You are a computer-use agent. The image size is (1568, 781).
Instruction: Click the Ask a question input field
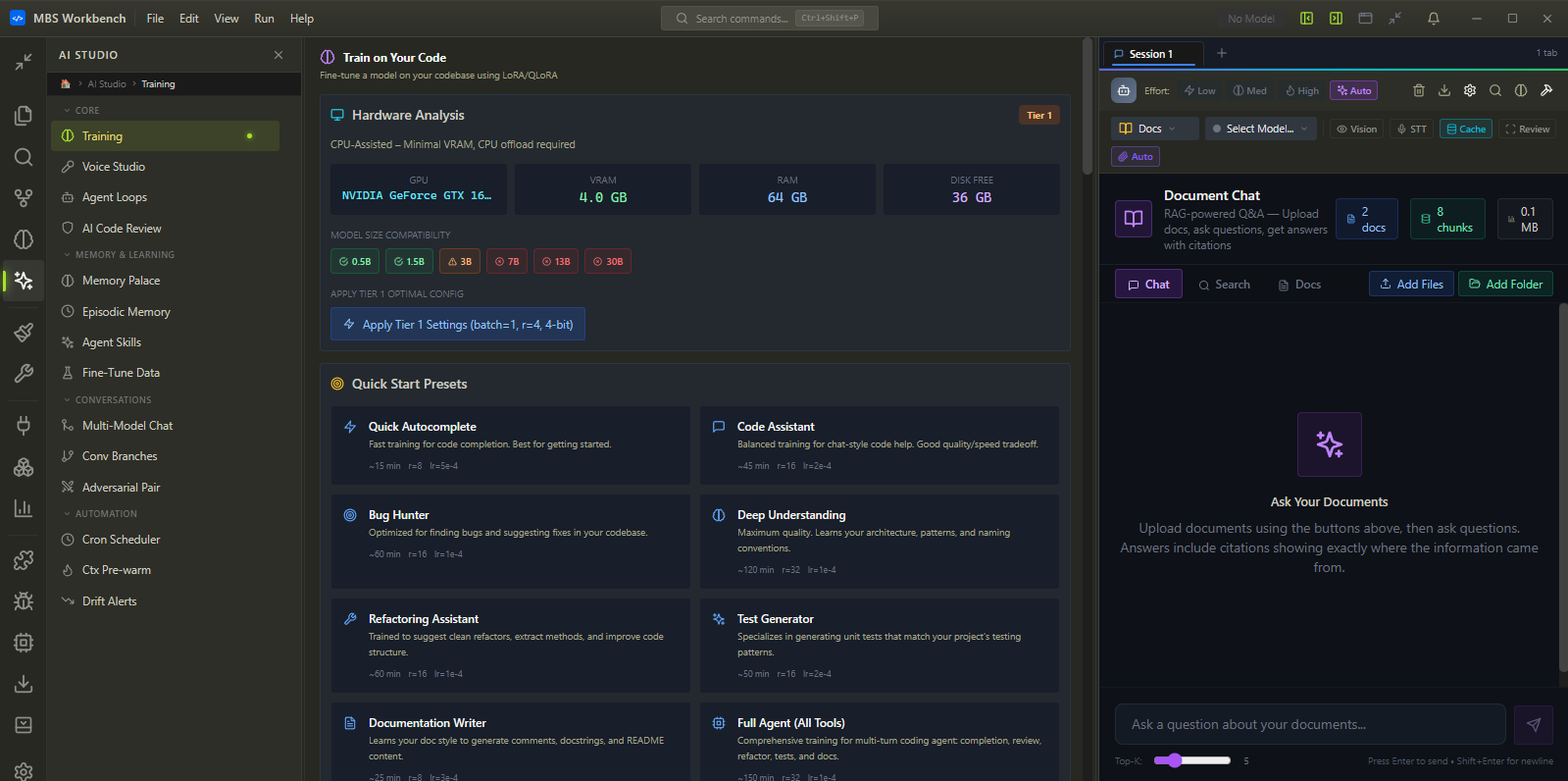point(1310,725)
